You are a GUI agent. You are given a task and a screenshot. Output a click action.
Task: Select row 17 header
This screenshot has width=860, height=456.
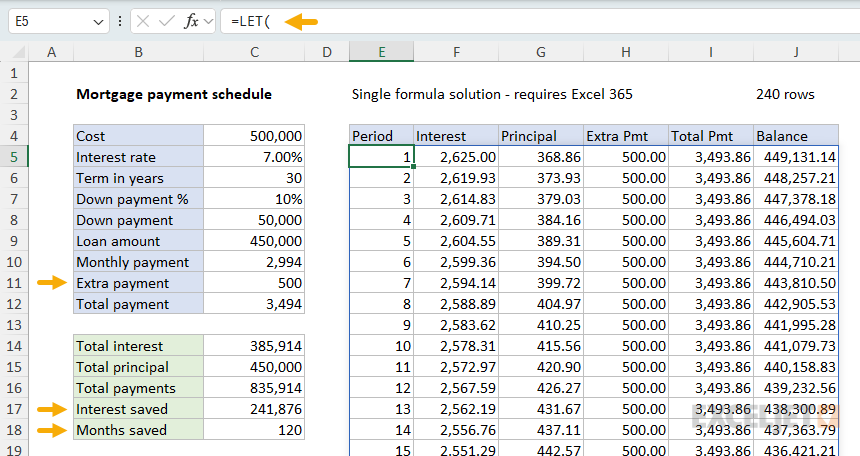14,409
